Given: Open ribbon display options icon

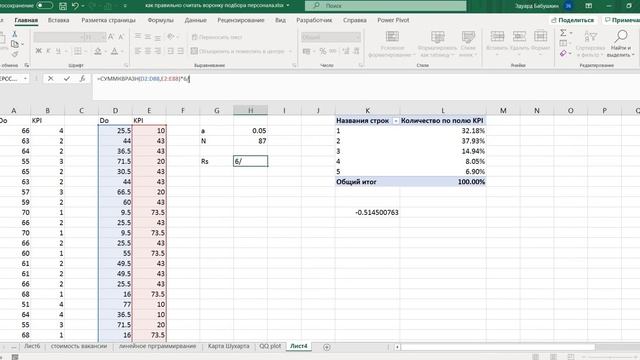Looking at the screenshot, I should point(589,6).
